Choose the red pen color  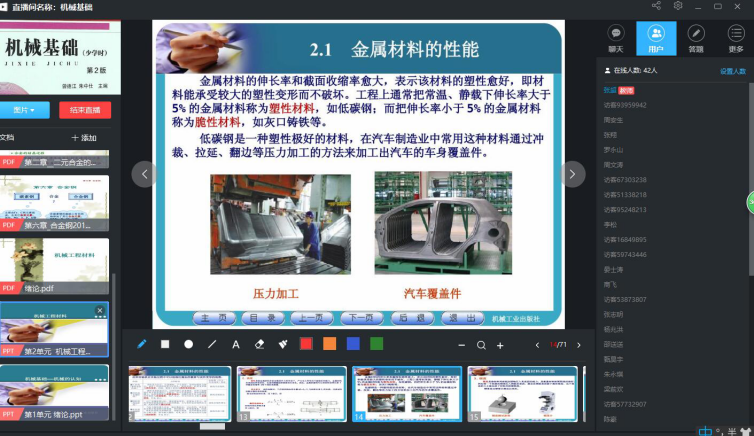click(x=306, y=344)
